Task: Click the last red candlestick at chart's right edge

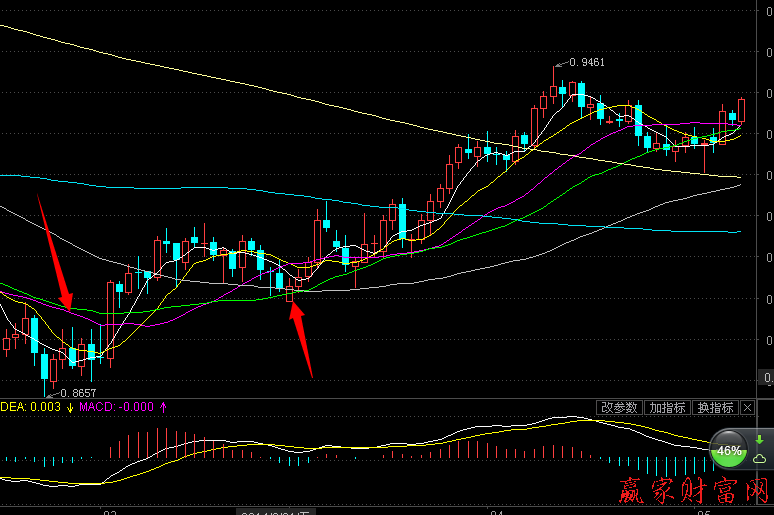Action: pos(742,110)
